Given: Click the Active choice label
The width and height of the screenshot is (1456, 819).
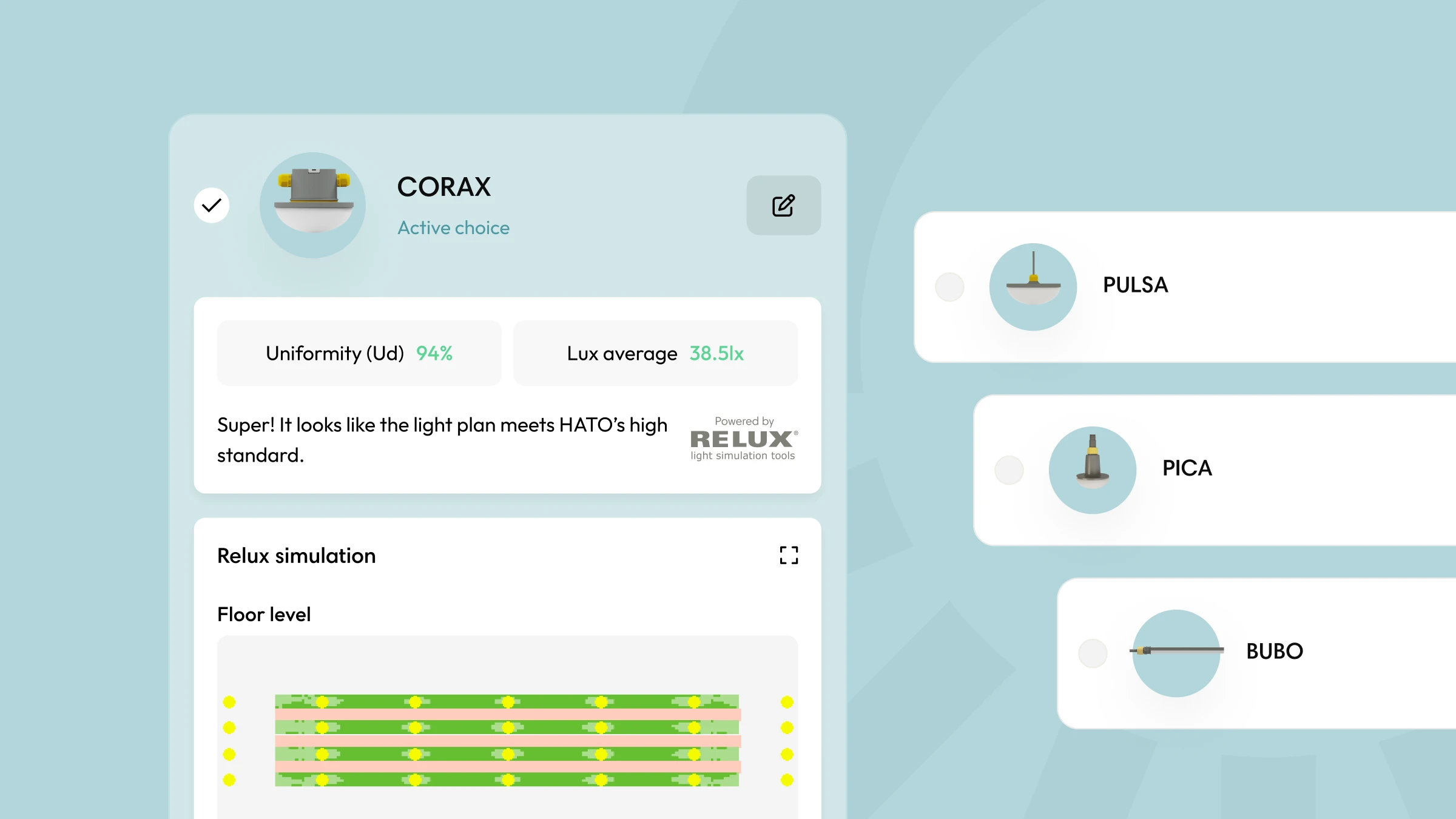Looking at the screenshot, I should 453,228.
